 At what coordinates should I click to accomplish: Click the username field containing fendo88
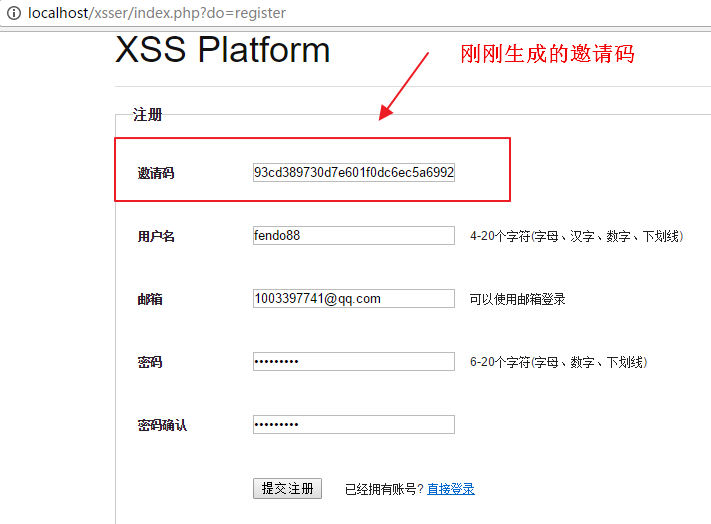click(x=354, y=236)
